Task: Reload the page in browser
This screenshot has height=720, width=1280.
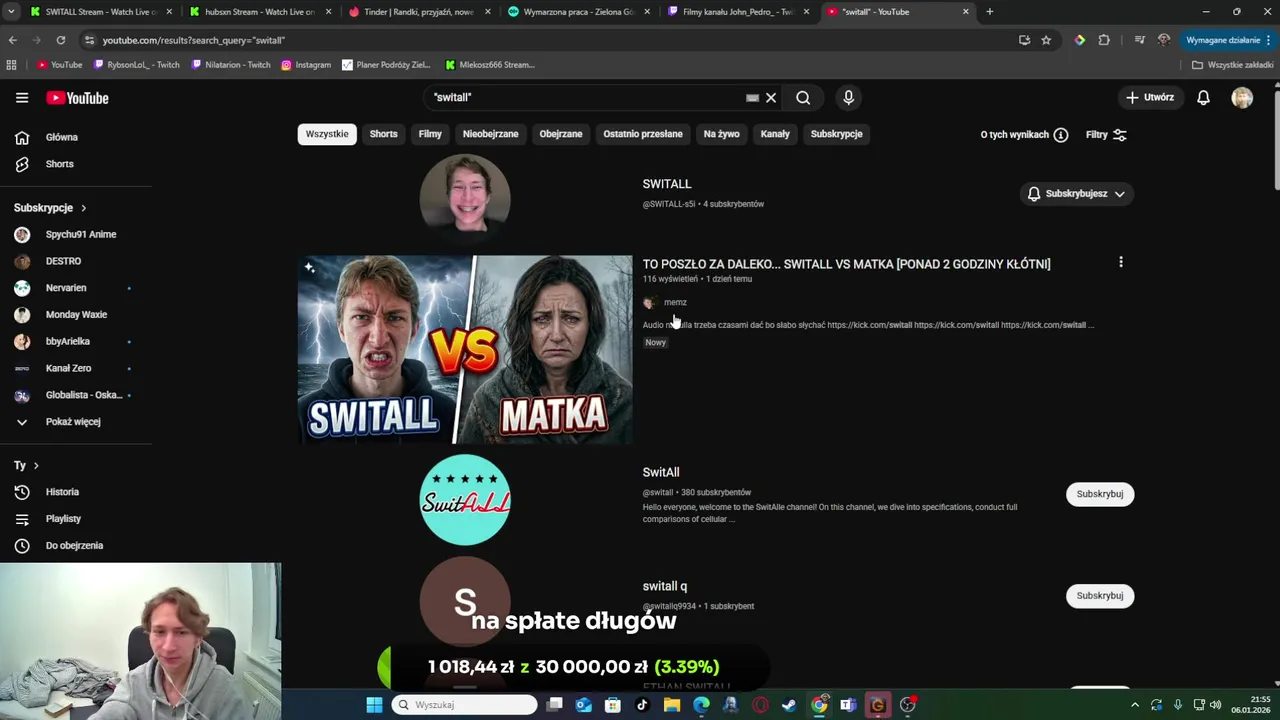Action: click(x=61, y=40)
